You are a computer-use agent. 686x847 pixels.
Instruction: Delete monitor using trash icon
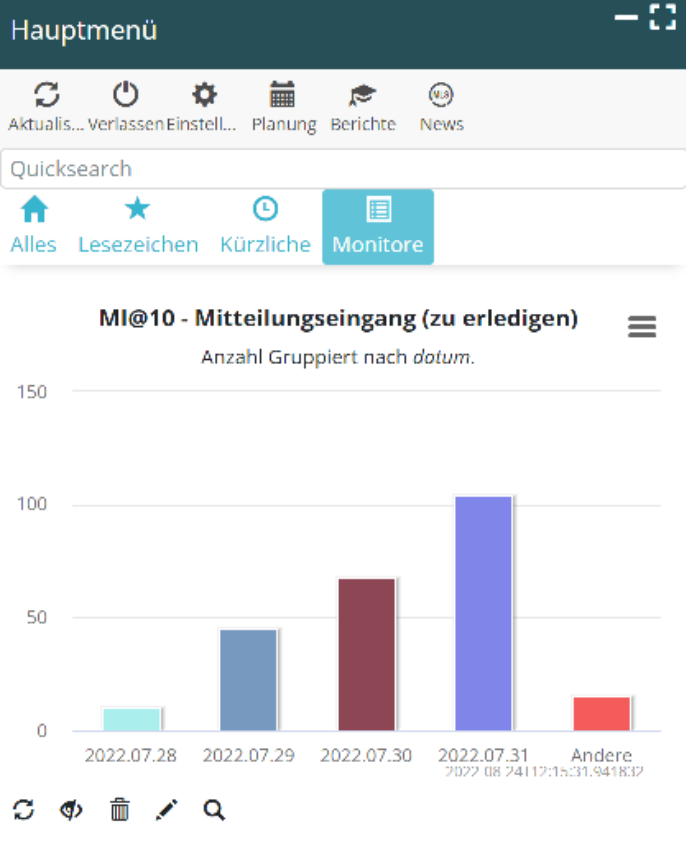(119, 810)
